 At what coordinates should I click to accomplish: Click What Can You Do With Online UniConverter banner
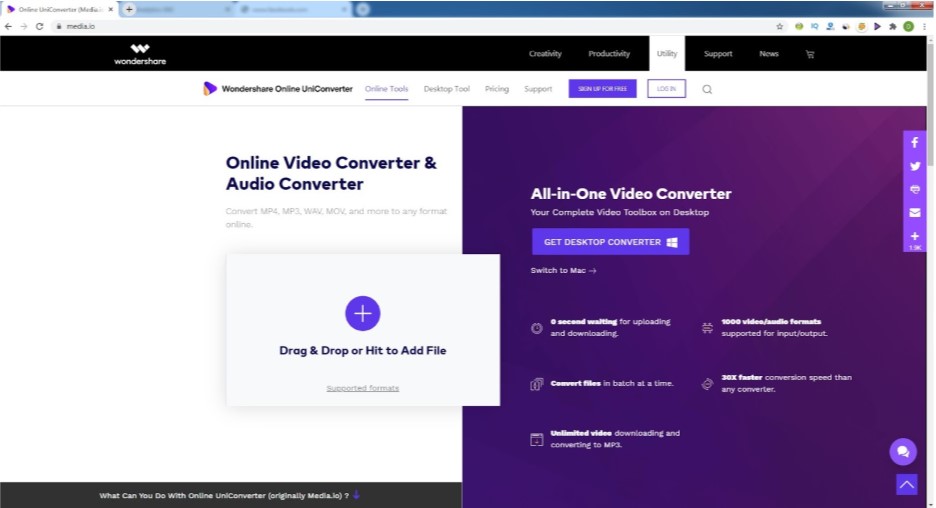(x=230, y=495)
